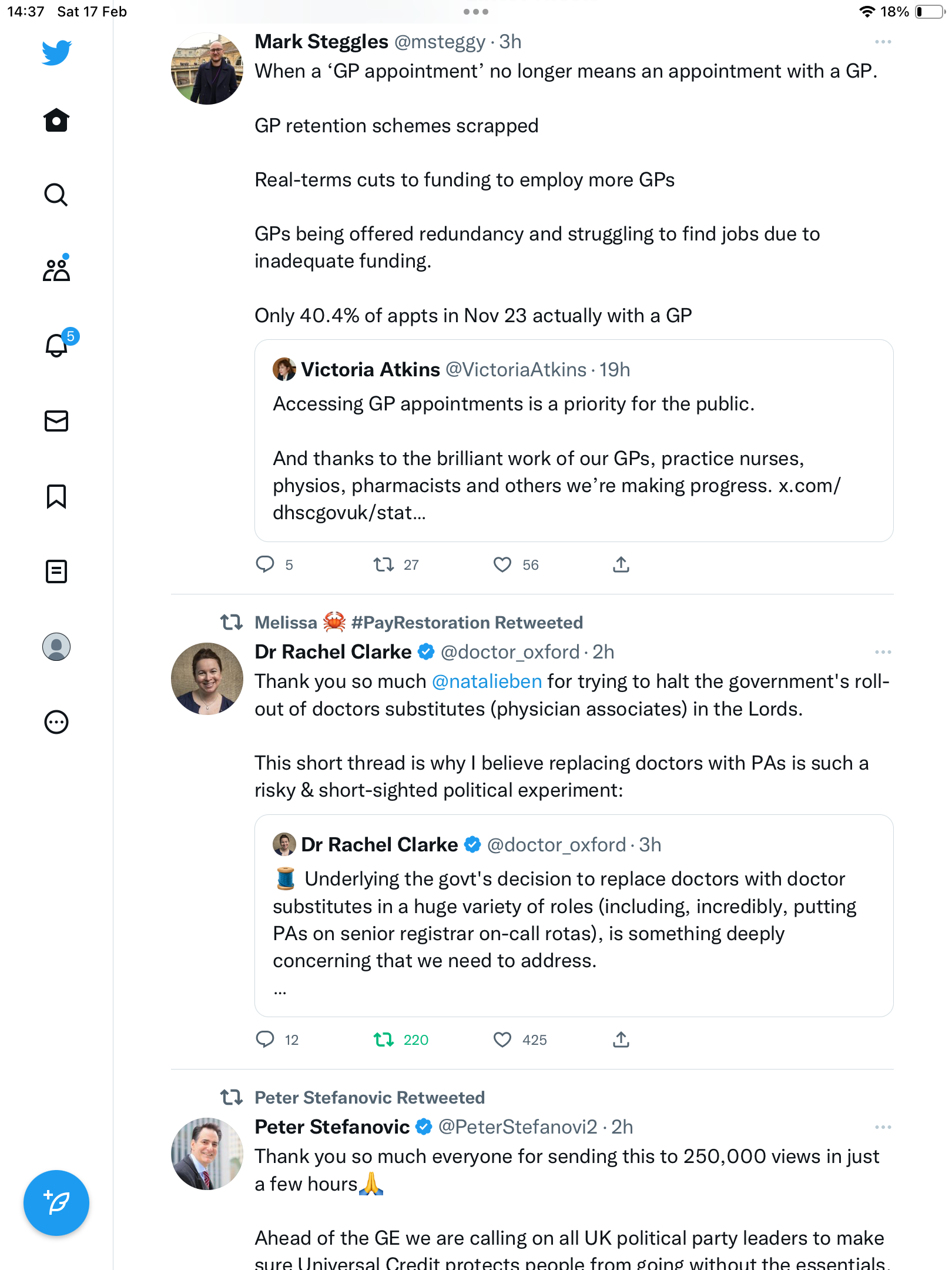Open the Search magnifier in sidebar

(56, 195)
